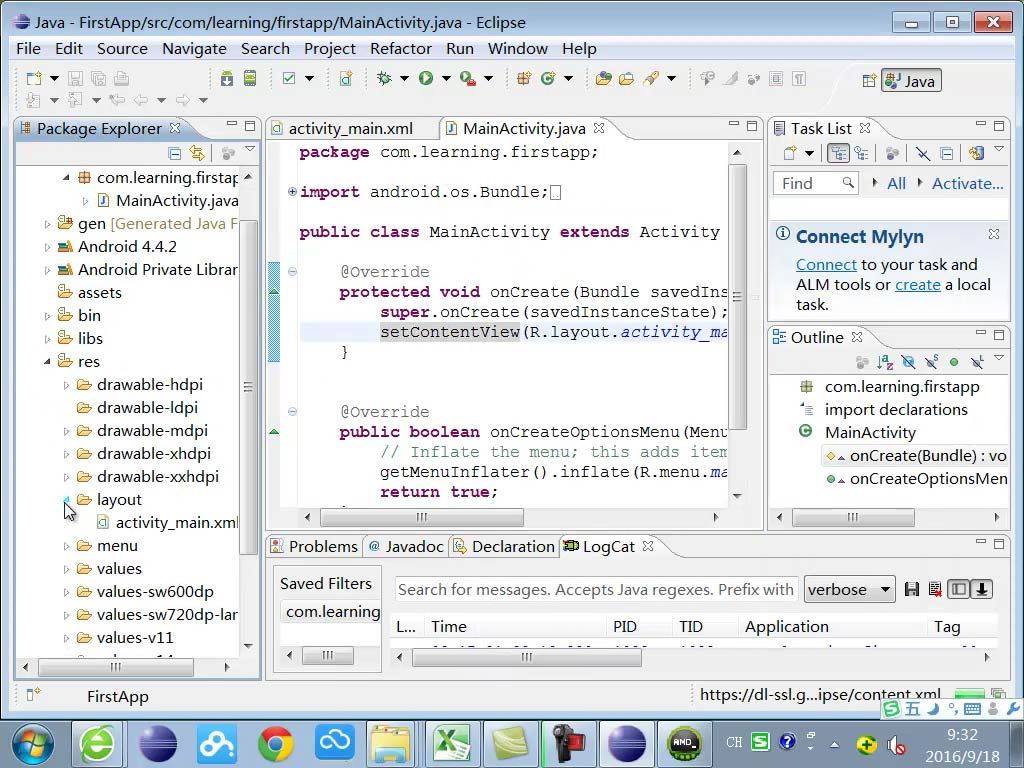Toggle LogCat Scroll Lock button
Screen dimensions: 1024x768
[x=981, y=590]
